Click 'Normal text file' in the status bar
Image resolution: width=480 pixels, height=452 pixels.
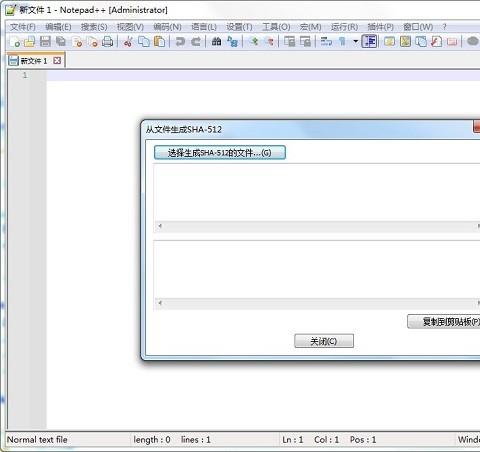[37, 440]
